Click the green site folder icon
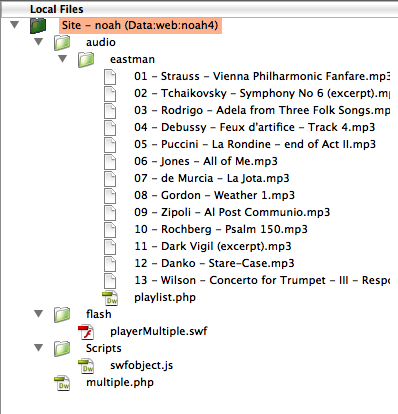Image resolution: width=398 pixels, height=414 pixels. tap(38, 26)
